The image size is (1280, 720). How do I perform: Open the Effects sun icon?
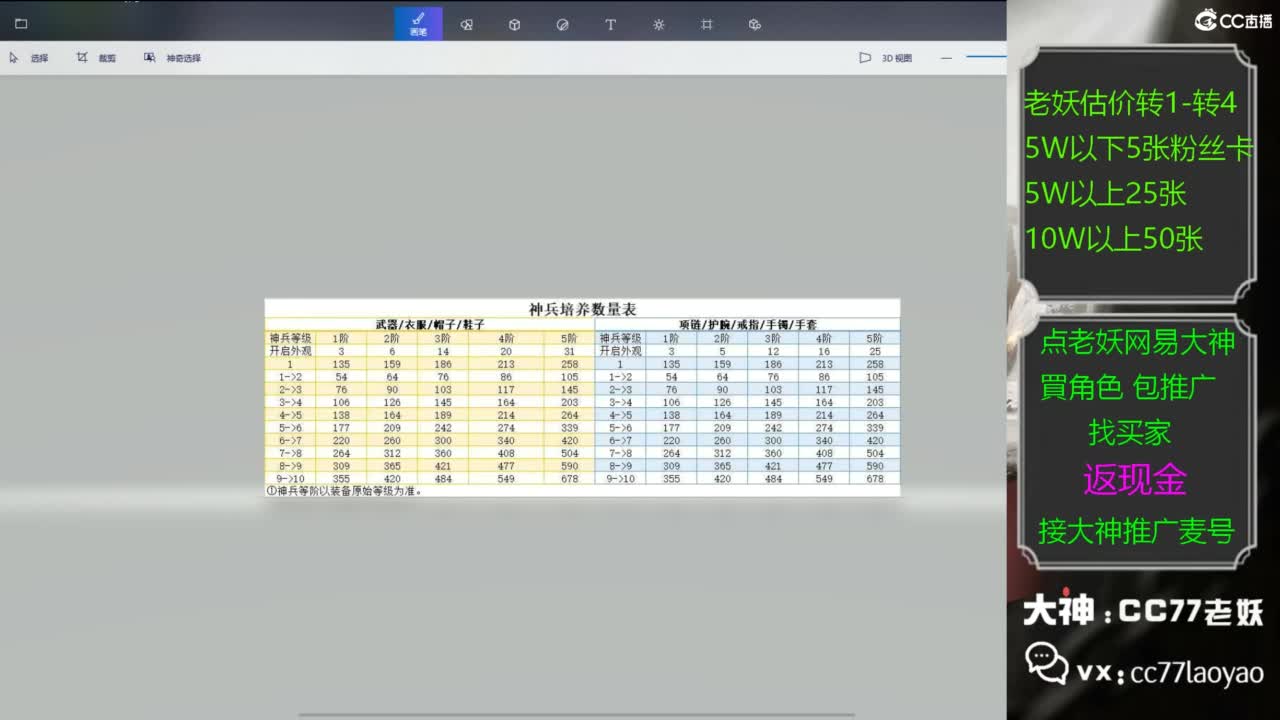[658, 24]
